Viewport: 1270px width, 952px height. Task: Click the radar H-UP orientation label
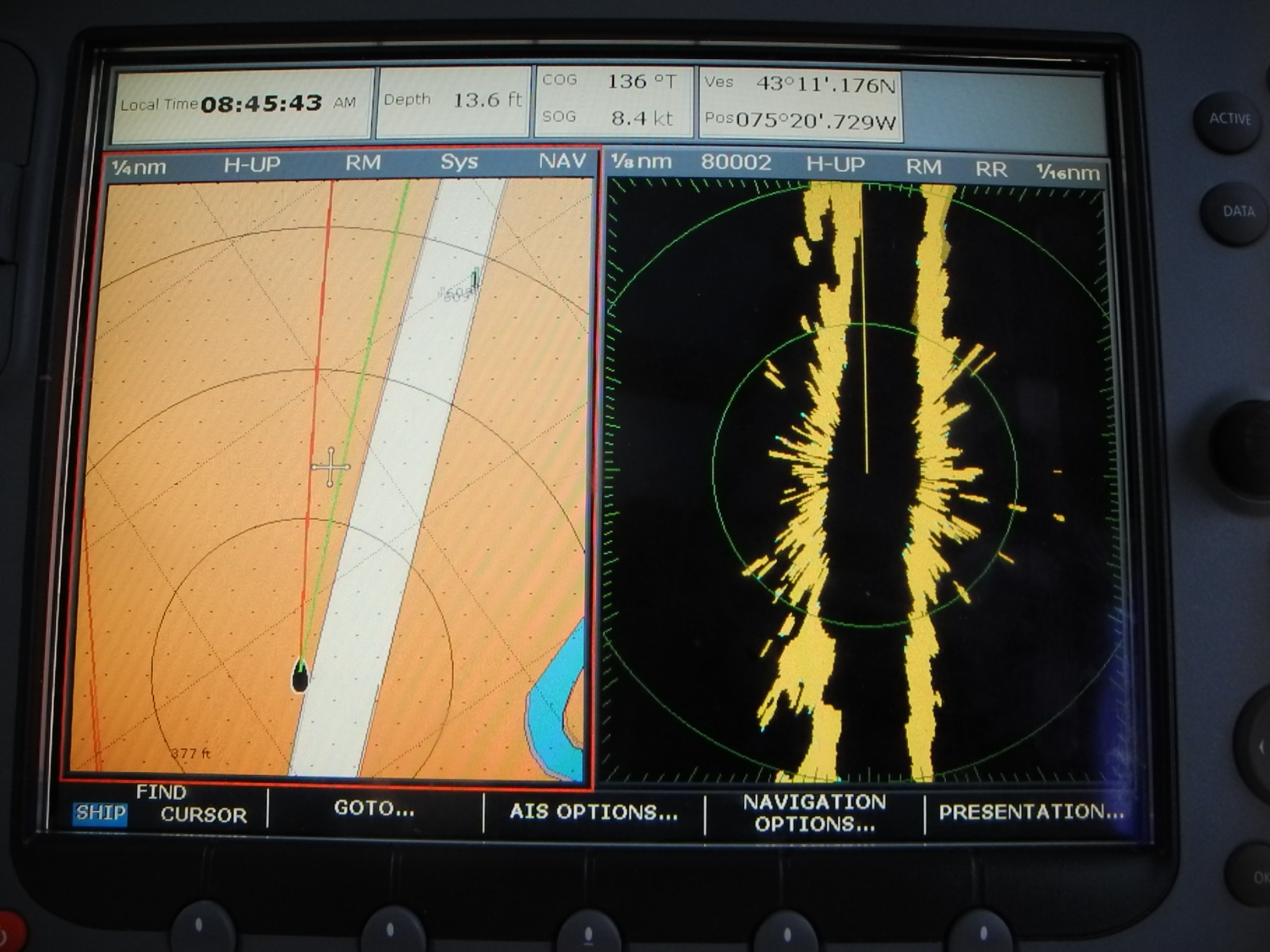[x=835, y=164]
